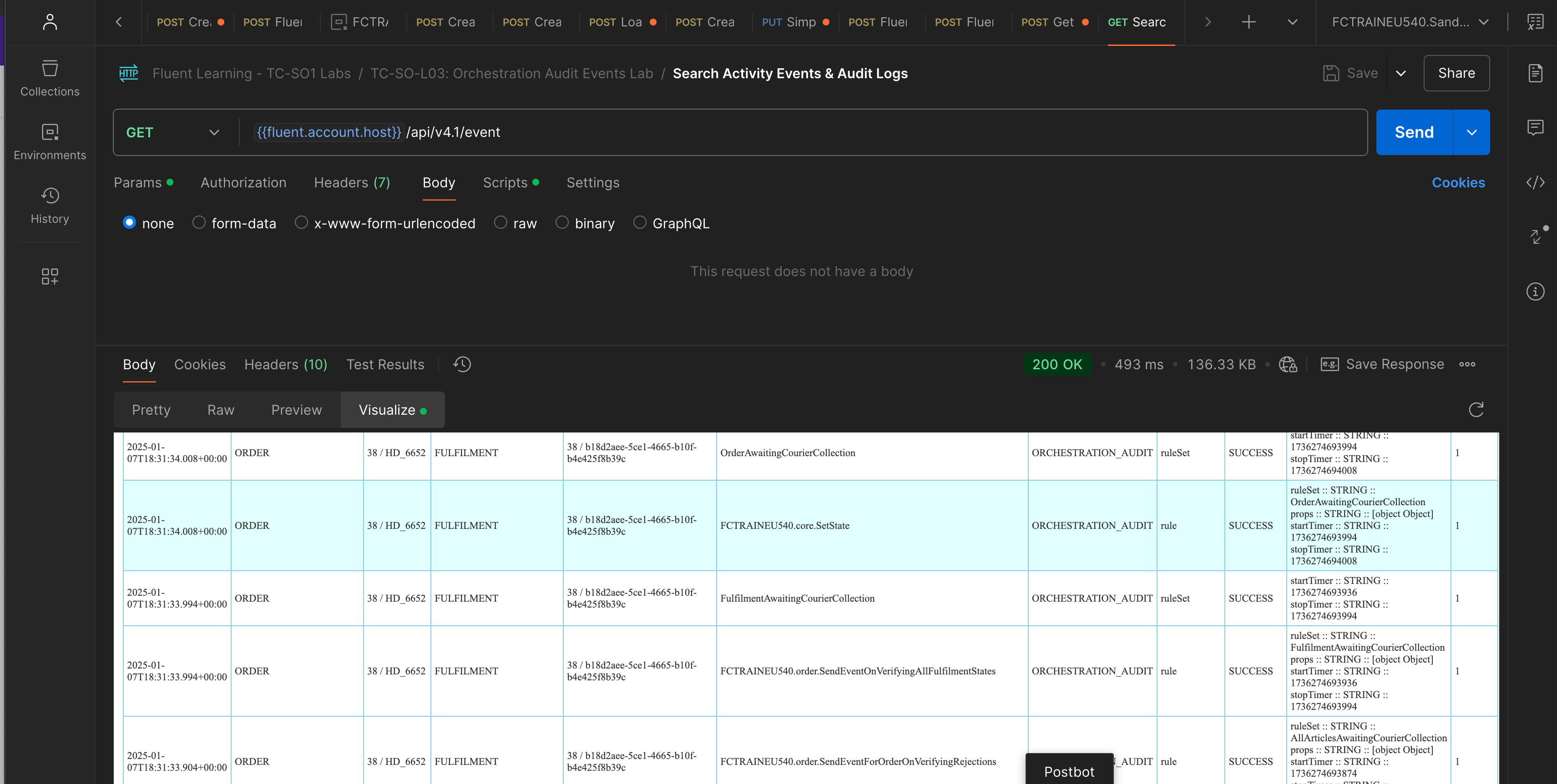Expand the Send button dropdown arrow
Image resolution: width=1557 pixels, height=784 pixels.
tap(1471, 132)
